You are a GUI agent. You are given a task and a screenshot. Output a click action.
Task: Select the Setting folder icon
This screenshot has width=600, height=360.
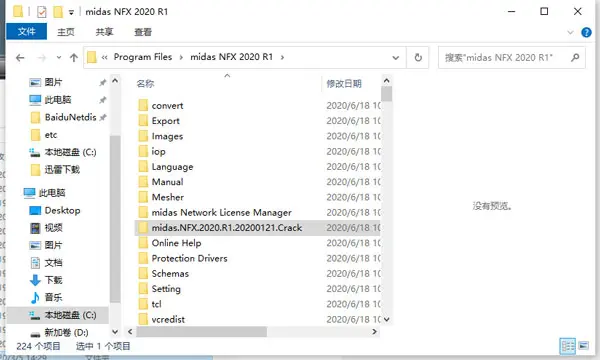[x=143, y=289]
